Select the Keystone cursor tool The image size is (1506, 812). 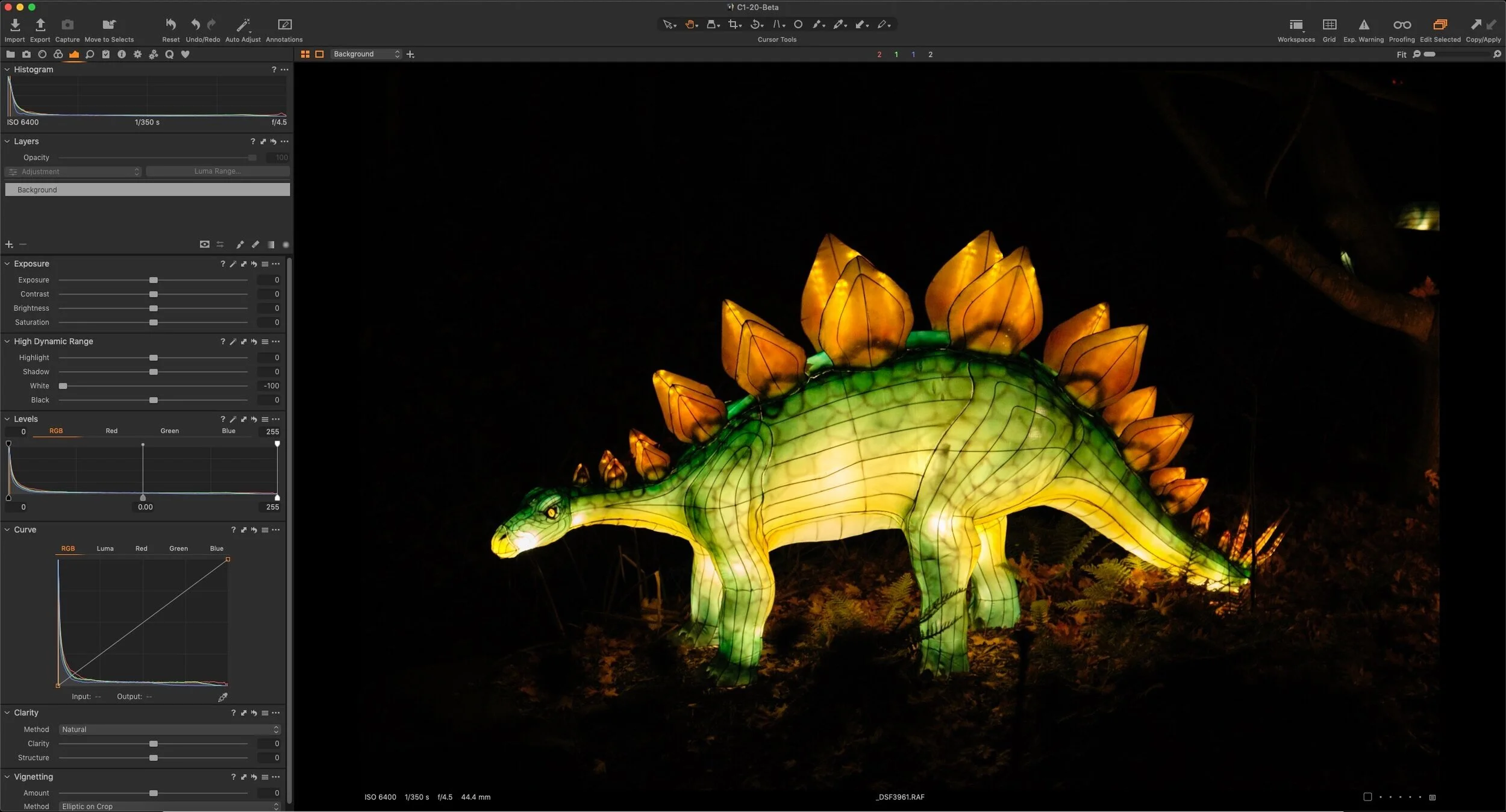(777, 25)
